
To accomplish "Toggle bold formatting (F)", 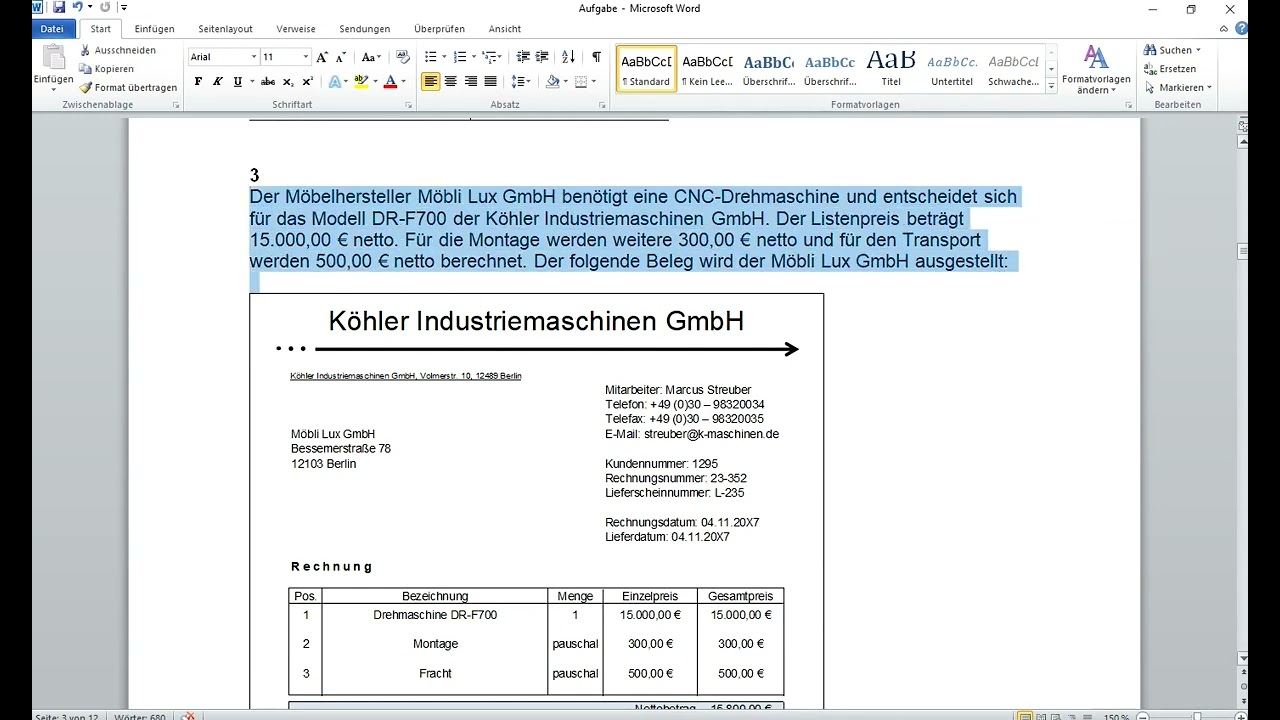I will (198, 82).
